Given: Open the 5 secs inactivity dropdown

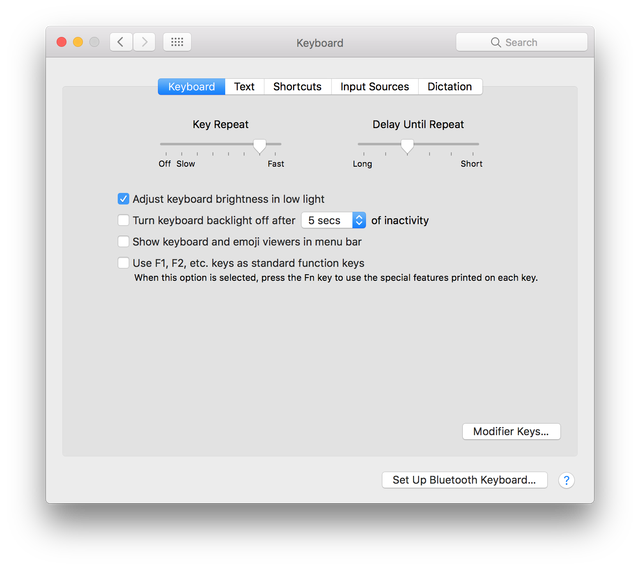Looking at the screenshot, I should [333, 220].
